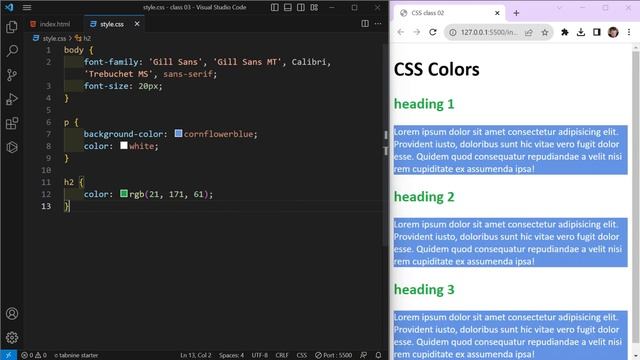The image size is (640, 360).
Task: Open the browser three-dot menu
Action: [629, 32]
